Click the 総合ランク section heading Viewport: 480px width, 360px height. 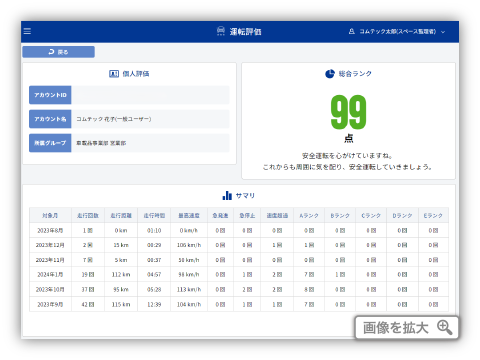point(355,74)
